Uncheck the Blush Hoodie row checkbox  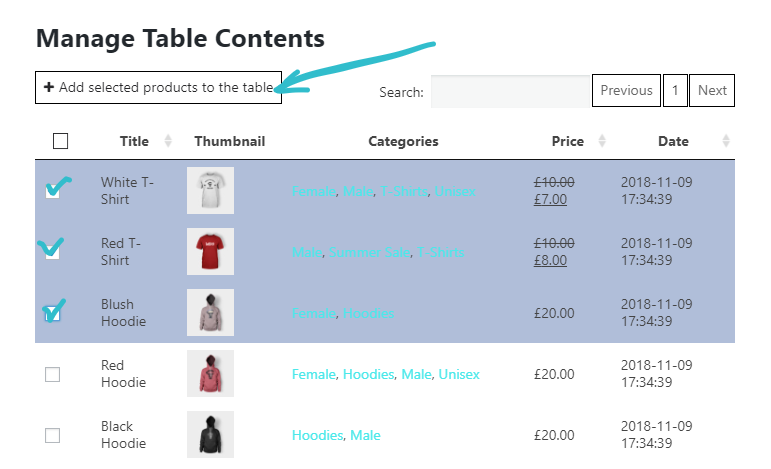[x=53, y=313]
